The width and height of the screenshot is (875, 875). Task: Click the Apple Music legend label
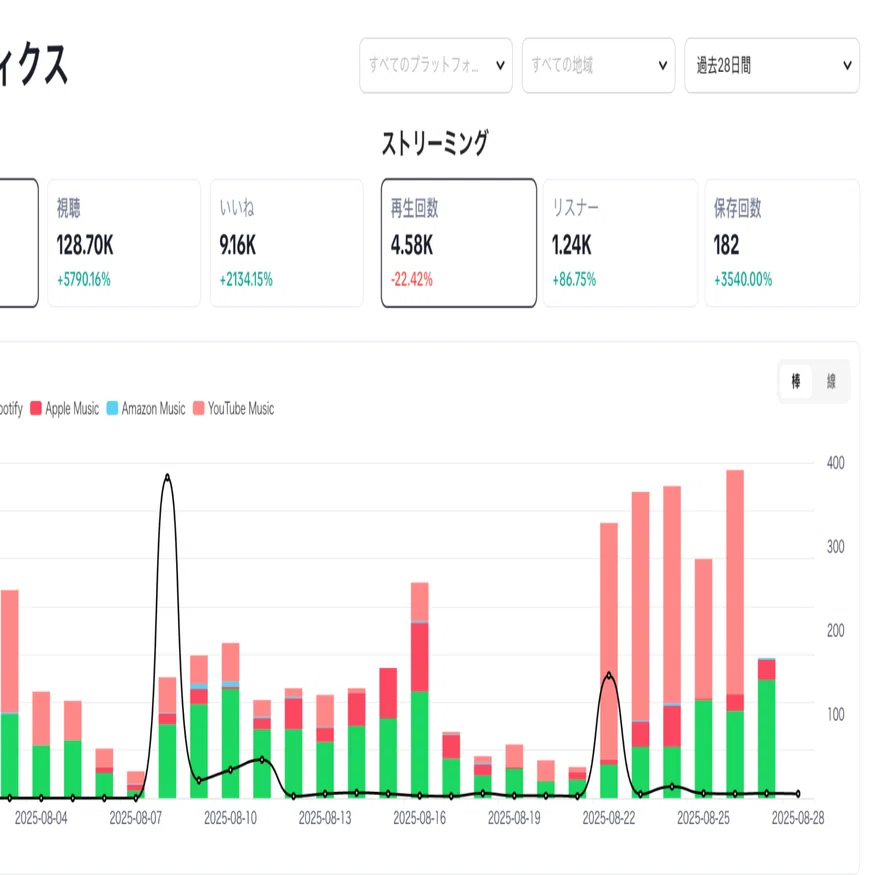72,408
